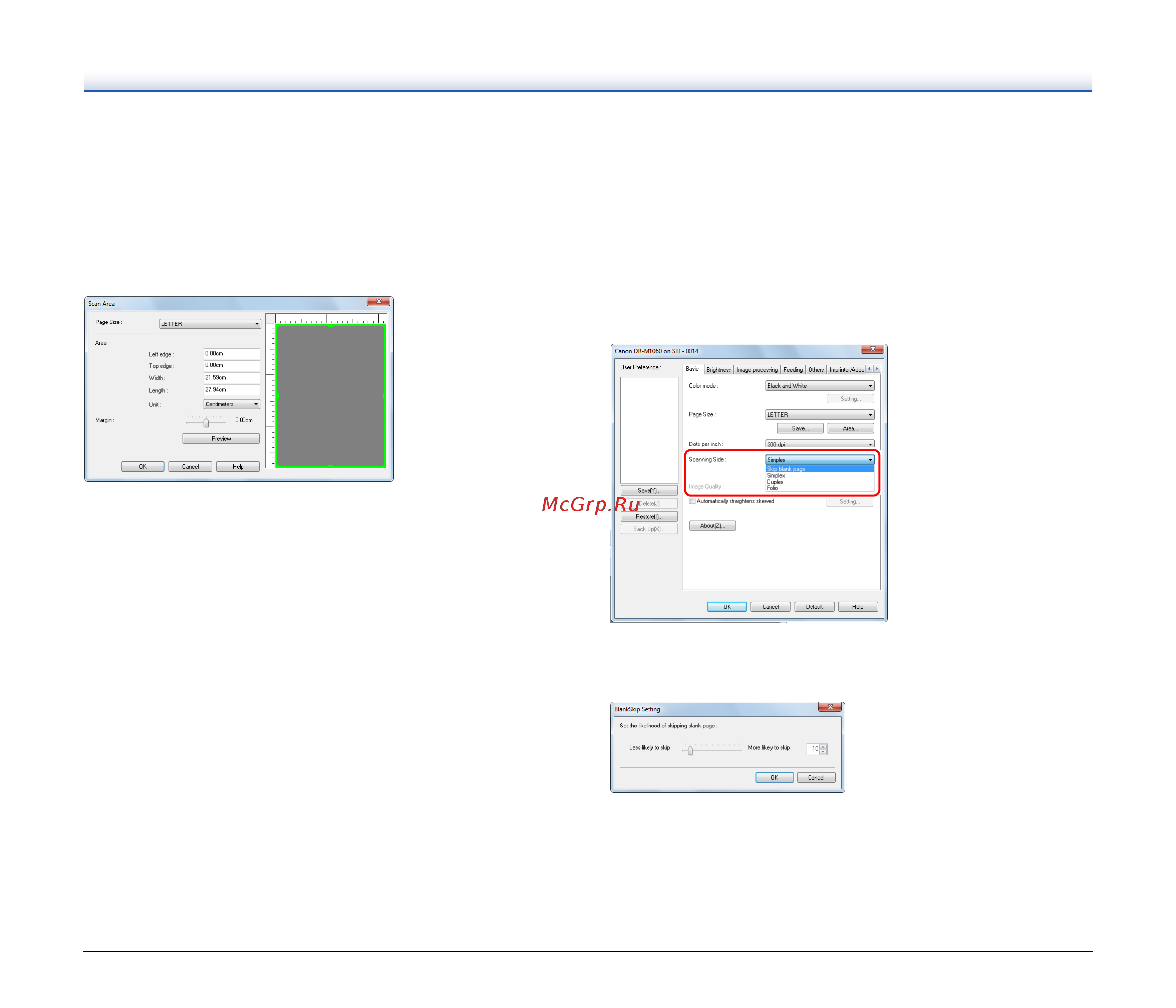Select Folio scanning side option
This screenshot has width=1176, height=1008.
819,488
